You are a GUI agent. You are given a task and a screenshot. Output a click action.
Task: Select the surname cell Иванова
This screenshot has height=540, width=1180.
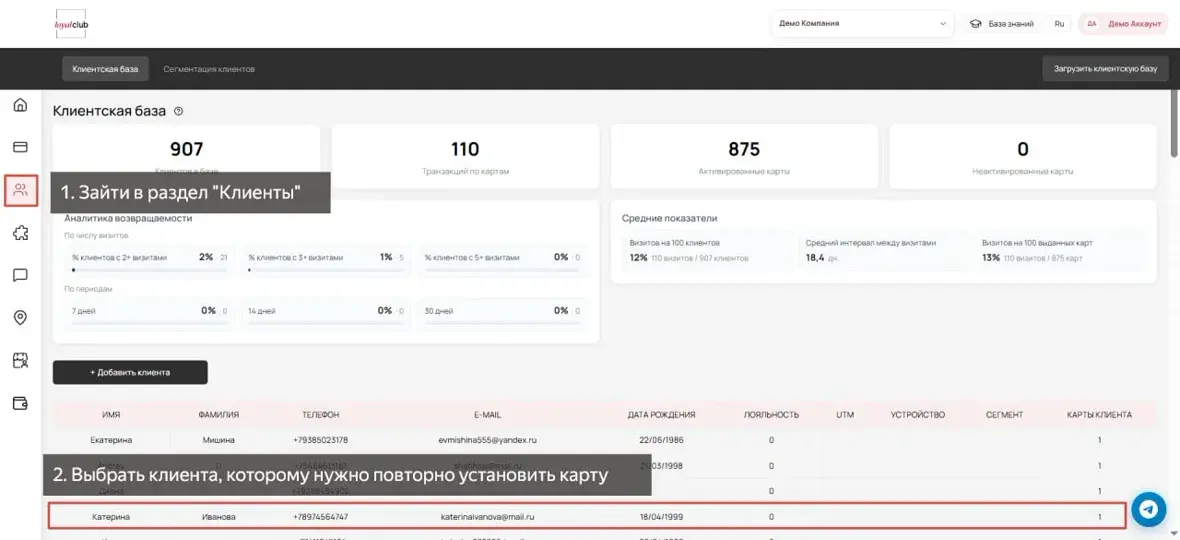[x=218, y=517]
